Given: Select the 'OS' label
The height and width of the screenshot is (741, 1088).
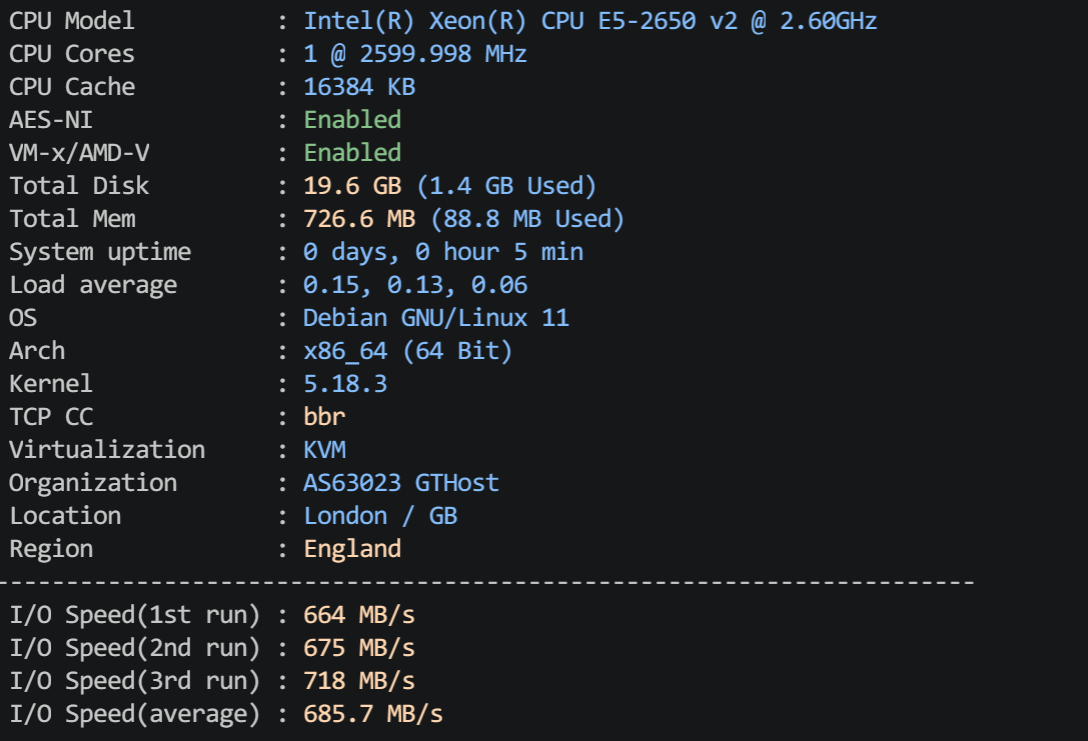Looking at the screenshot, I should tap(23, 318).
